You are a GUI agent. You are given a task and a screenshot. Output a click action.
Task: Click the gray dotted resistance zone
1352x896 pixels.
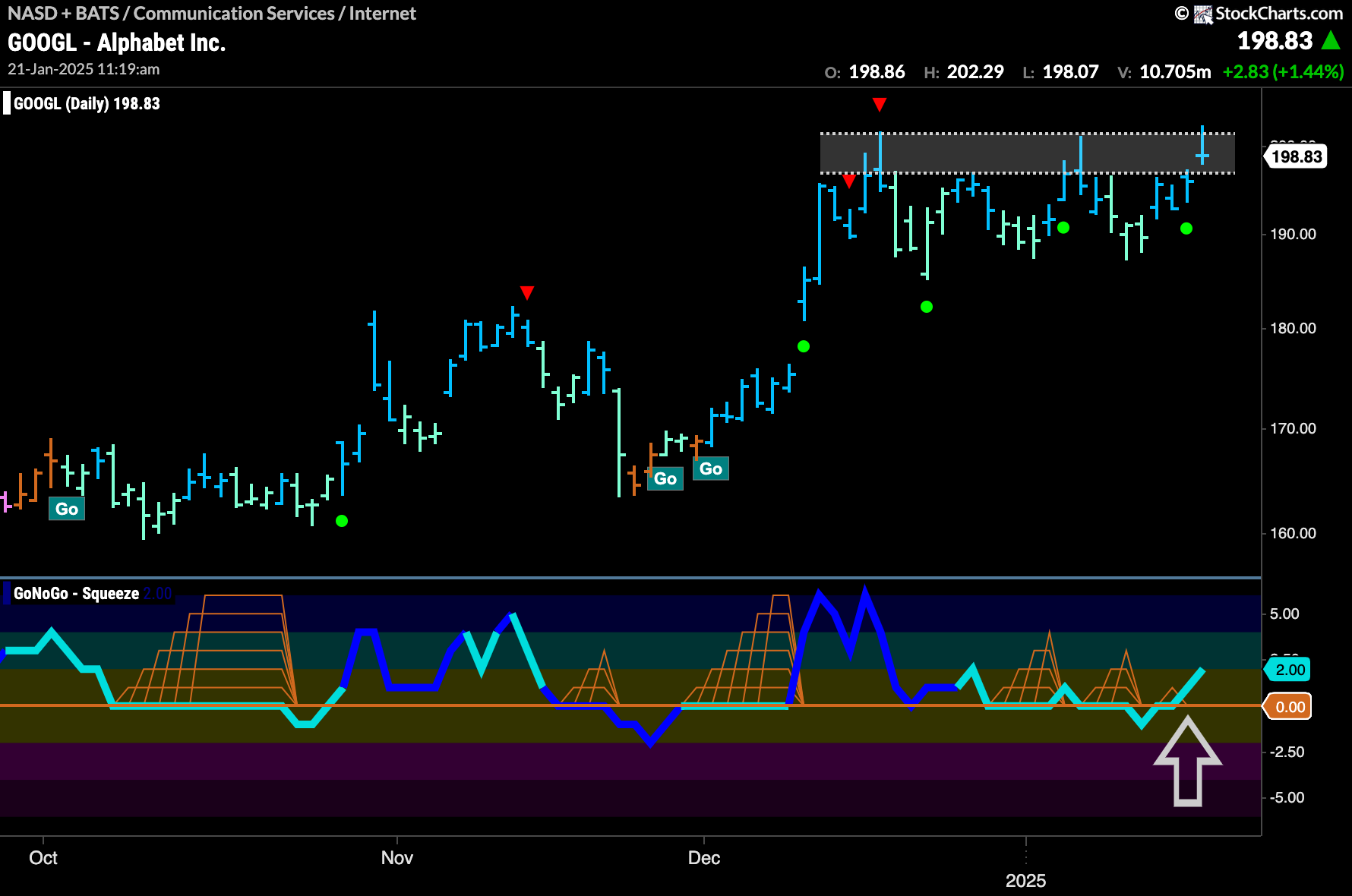point(1028,153)
